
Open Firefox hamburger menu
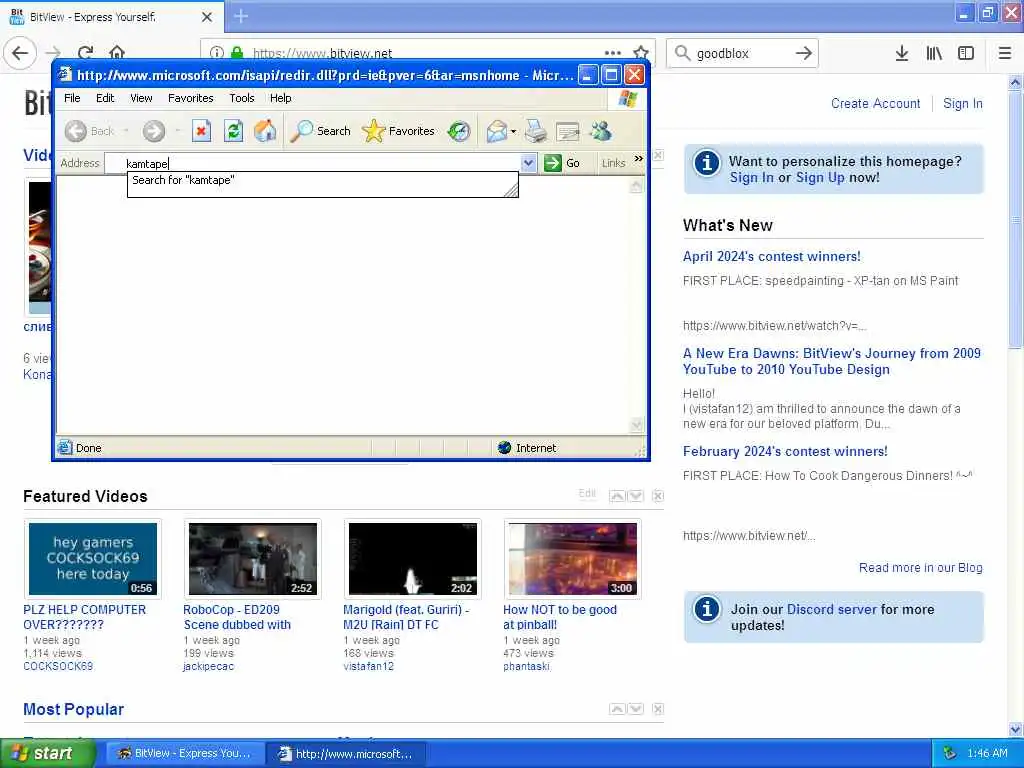[x=1004, y=53]
